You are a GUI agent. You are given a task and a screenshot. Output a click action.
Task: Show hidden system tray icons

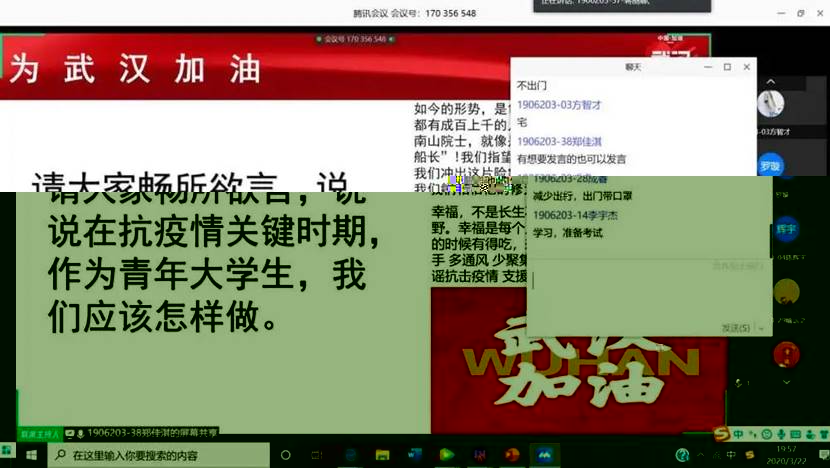coord(701,455)
